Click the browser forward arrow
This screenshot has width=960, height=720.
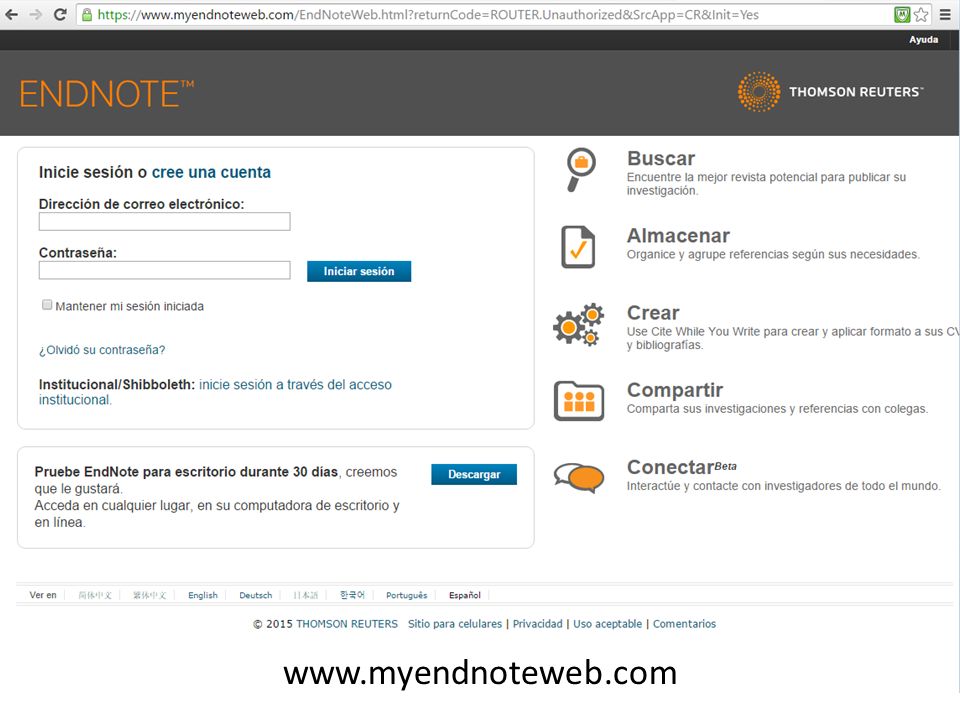36,14
